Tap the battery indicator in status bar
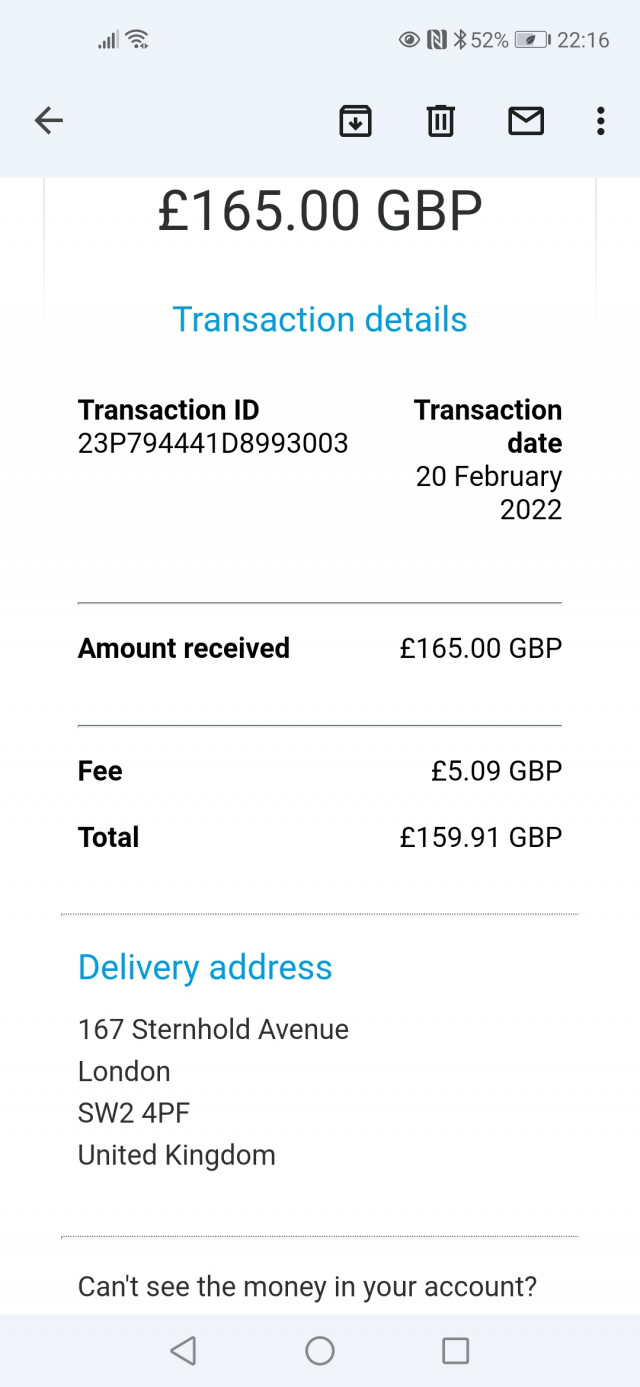 (x=530, y=40)
